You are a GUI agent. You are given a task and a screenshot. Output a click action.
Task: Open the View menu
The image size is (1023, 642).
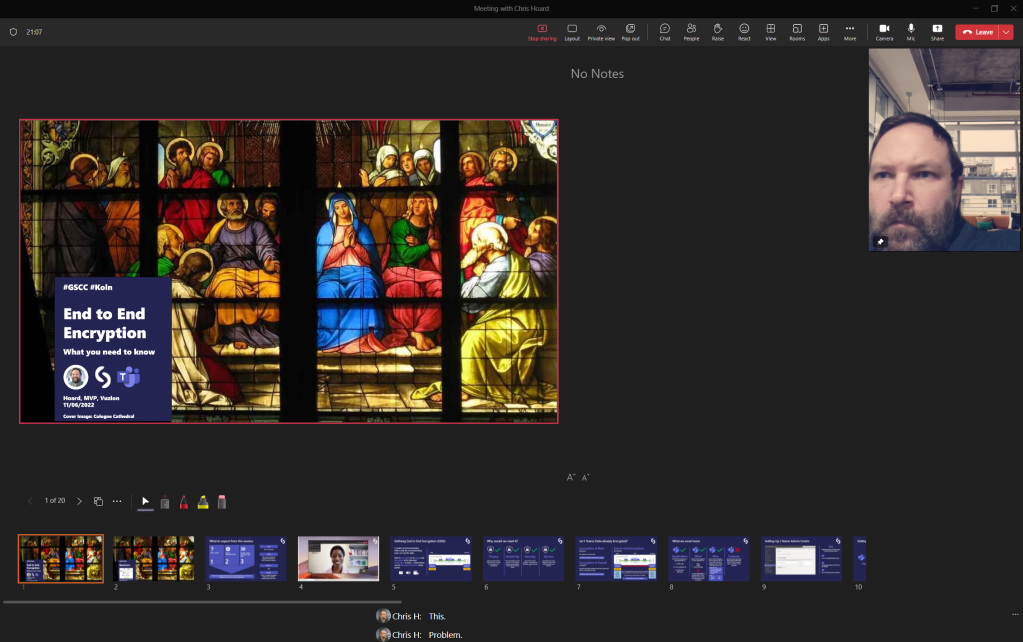tap(771, 32)
